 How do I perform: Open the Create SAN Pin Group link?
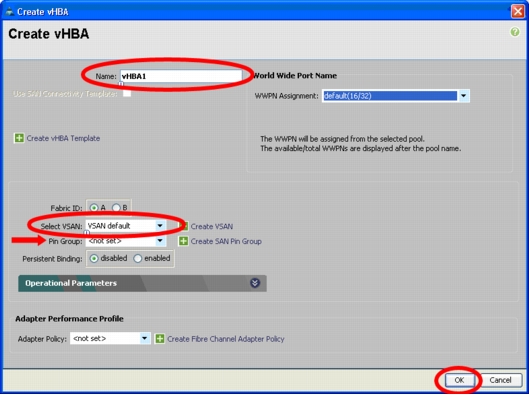226,241
